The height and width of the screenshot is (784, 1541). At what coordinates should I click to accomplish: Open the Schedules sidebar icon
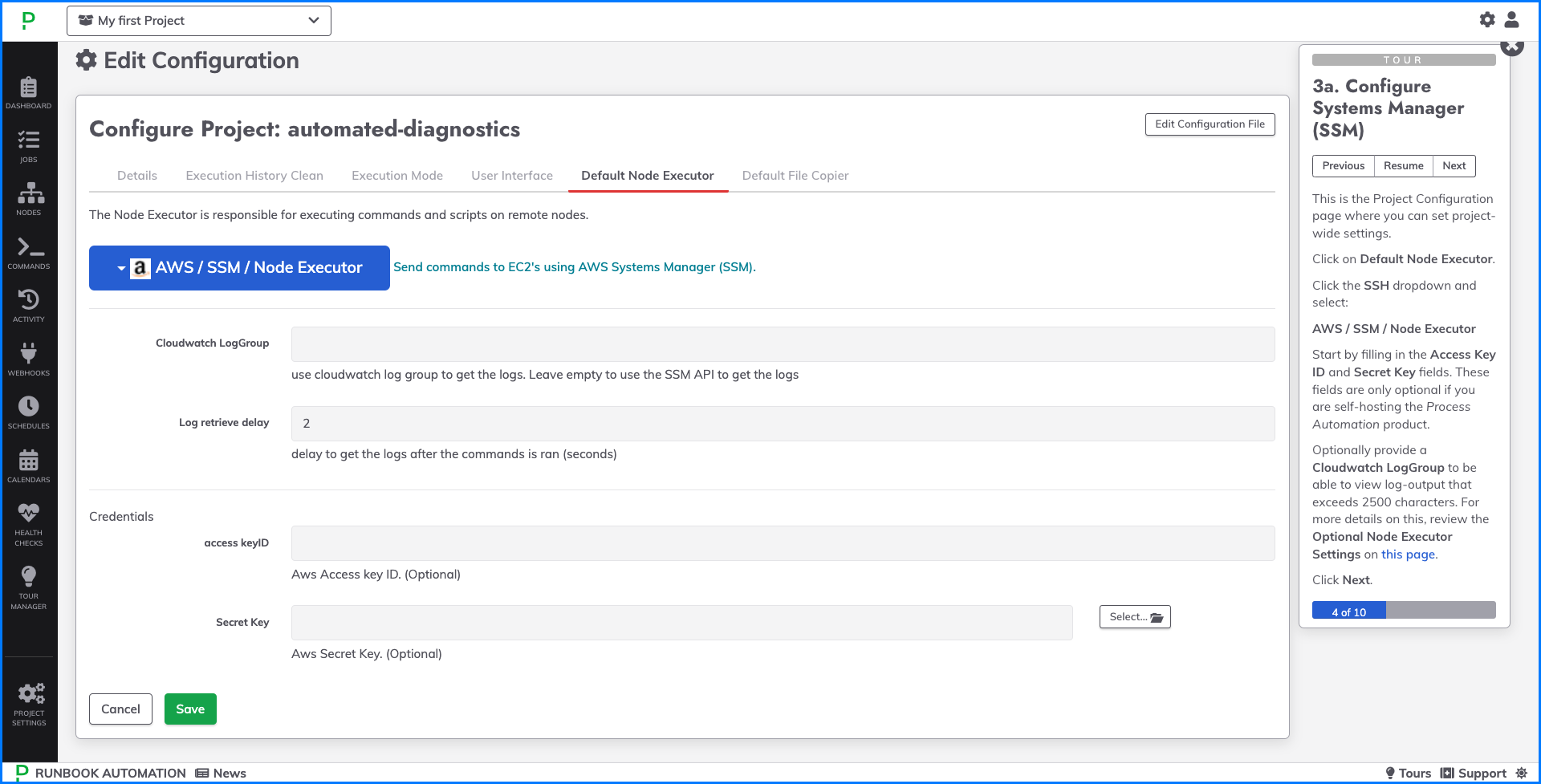29,413
